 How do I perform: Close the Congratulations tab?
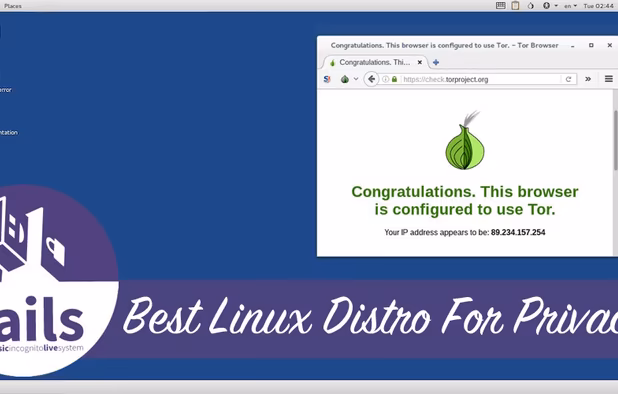[x=420, y=62]
